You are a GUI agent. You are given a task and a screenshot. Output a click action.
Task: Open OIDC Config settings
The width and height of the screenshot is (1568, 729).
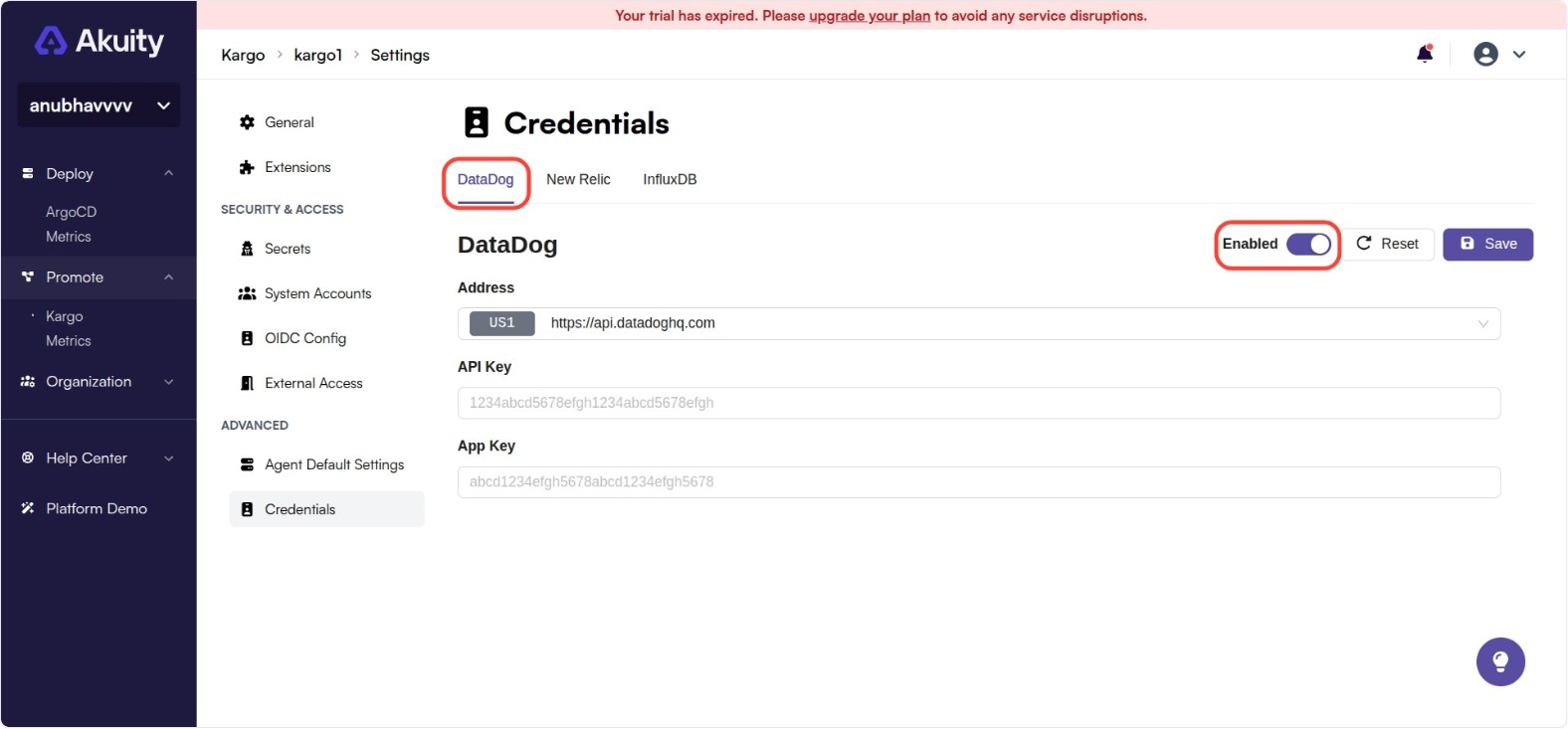coord(304,338)
